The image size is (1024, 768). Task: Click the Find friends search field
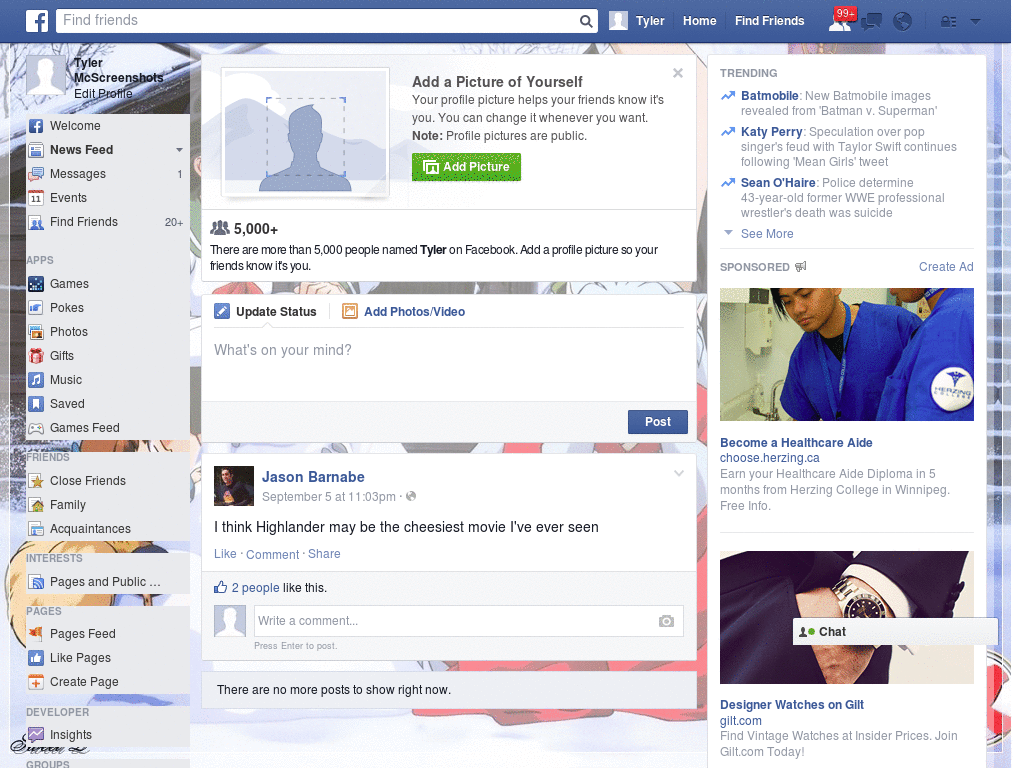(317, 21)
